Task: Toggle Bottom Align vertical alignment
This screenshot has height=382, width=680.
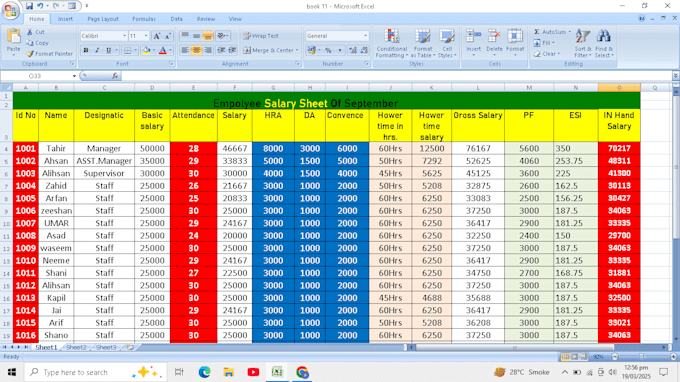Action: (x=208, y=36)
